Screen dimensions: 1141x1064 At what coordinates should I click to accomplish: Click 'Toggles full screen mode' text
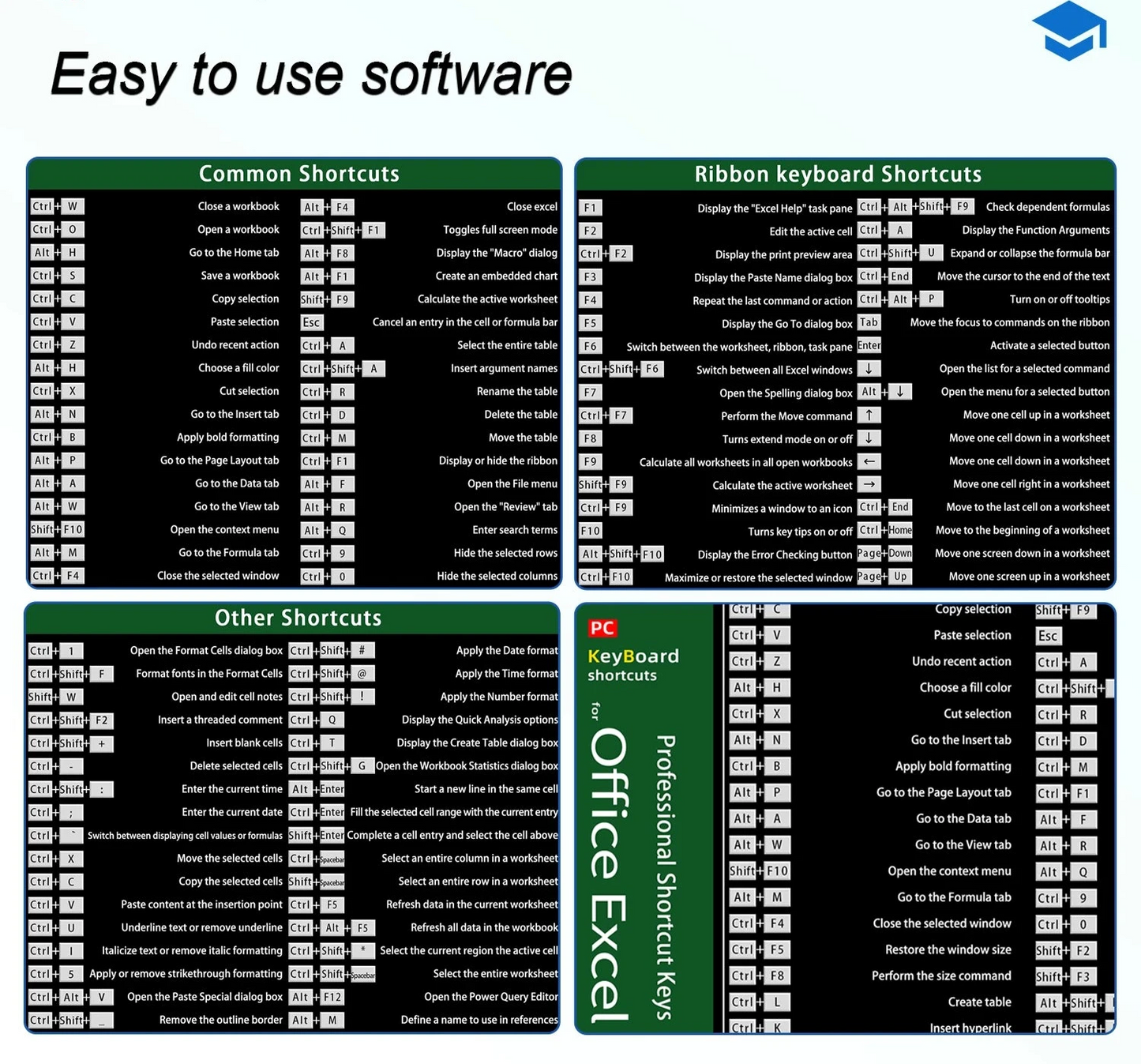pos(501,230)
